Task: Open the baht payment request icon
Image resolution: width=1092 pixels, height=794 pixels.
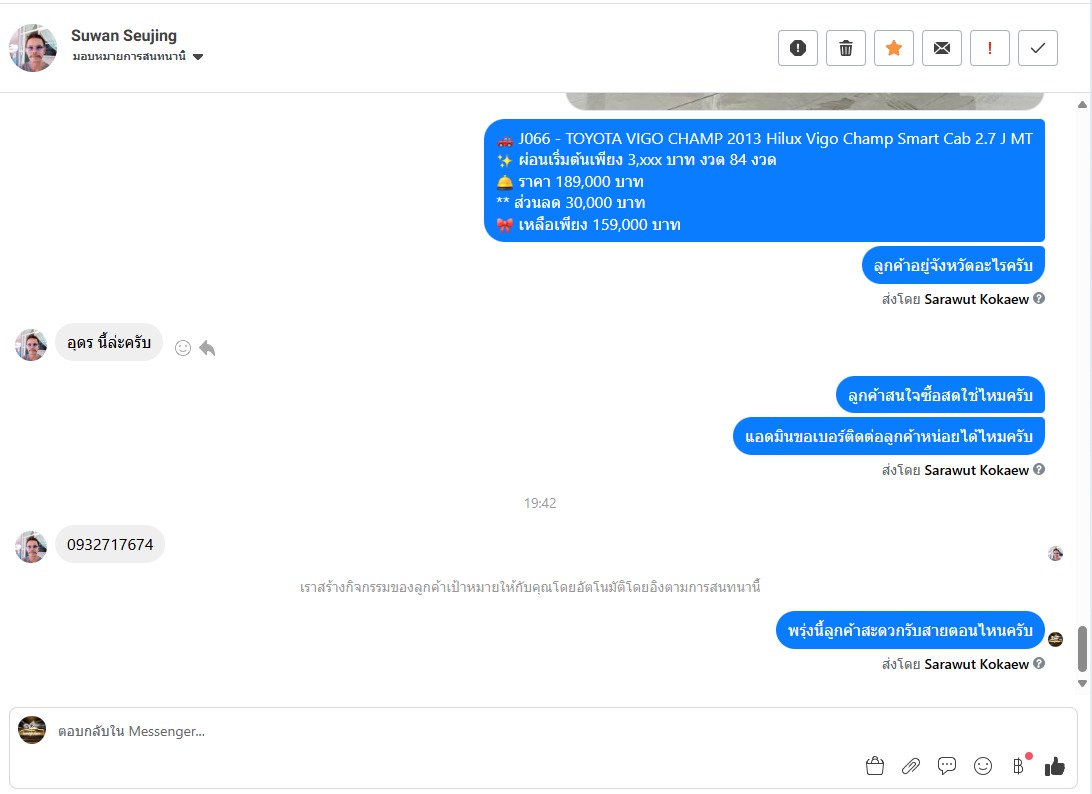Action: point(1019,766)
